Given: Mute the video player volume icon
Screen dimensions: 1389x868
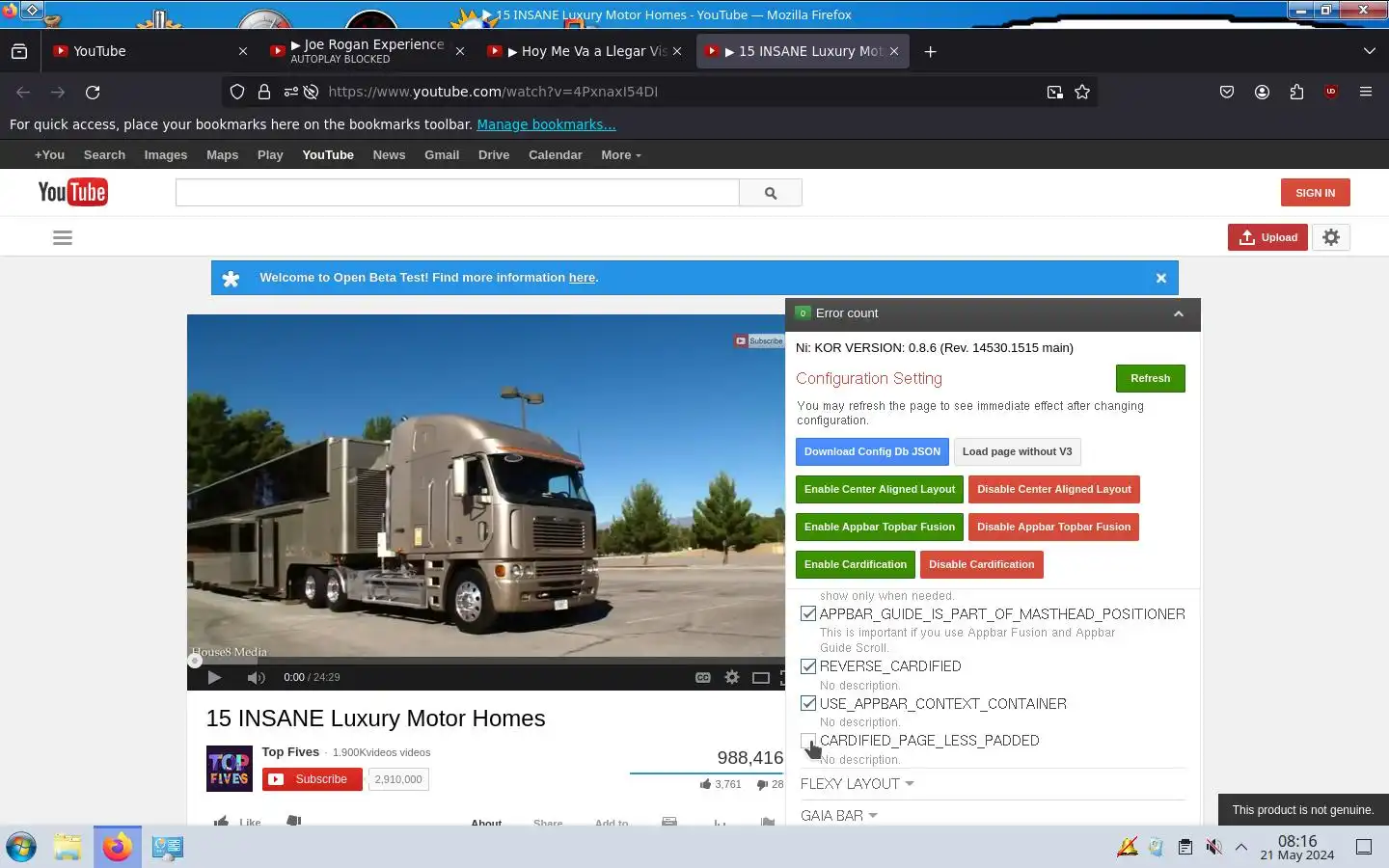Looking at the screenshot, I should tap(256, 677).
